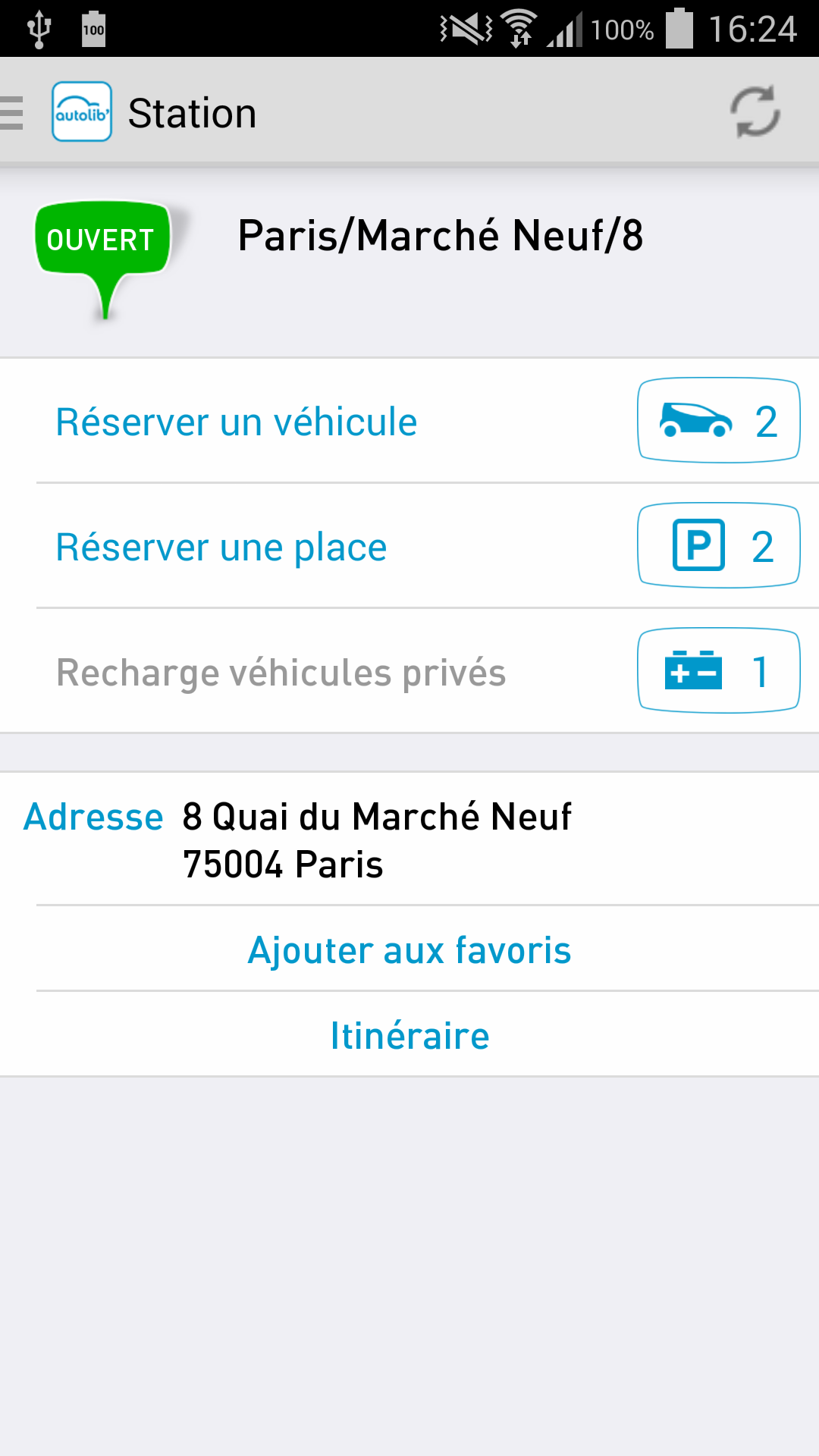Add station via Ajouter aux favoris
The image size is (819, 1456).
point(409,949)
